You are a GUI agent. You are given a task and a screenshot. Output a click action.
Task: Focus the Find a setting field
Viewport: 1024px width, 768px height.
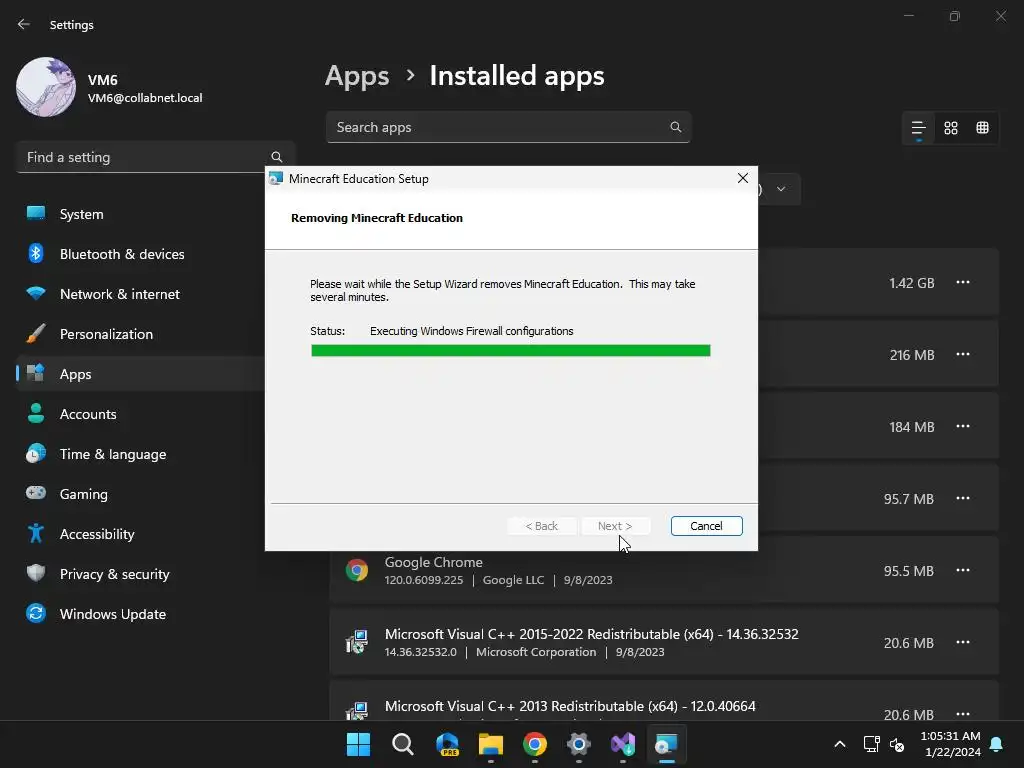point(155,157)
